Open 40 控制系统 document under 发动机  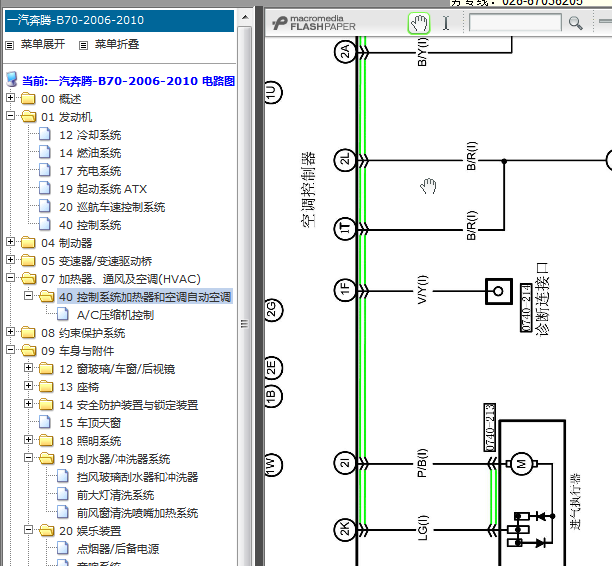point(90,225)
